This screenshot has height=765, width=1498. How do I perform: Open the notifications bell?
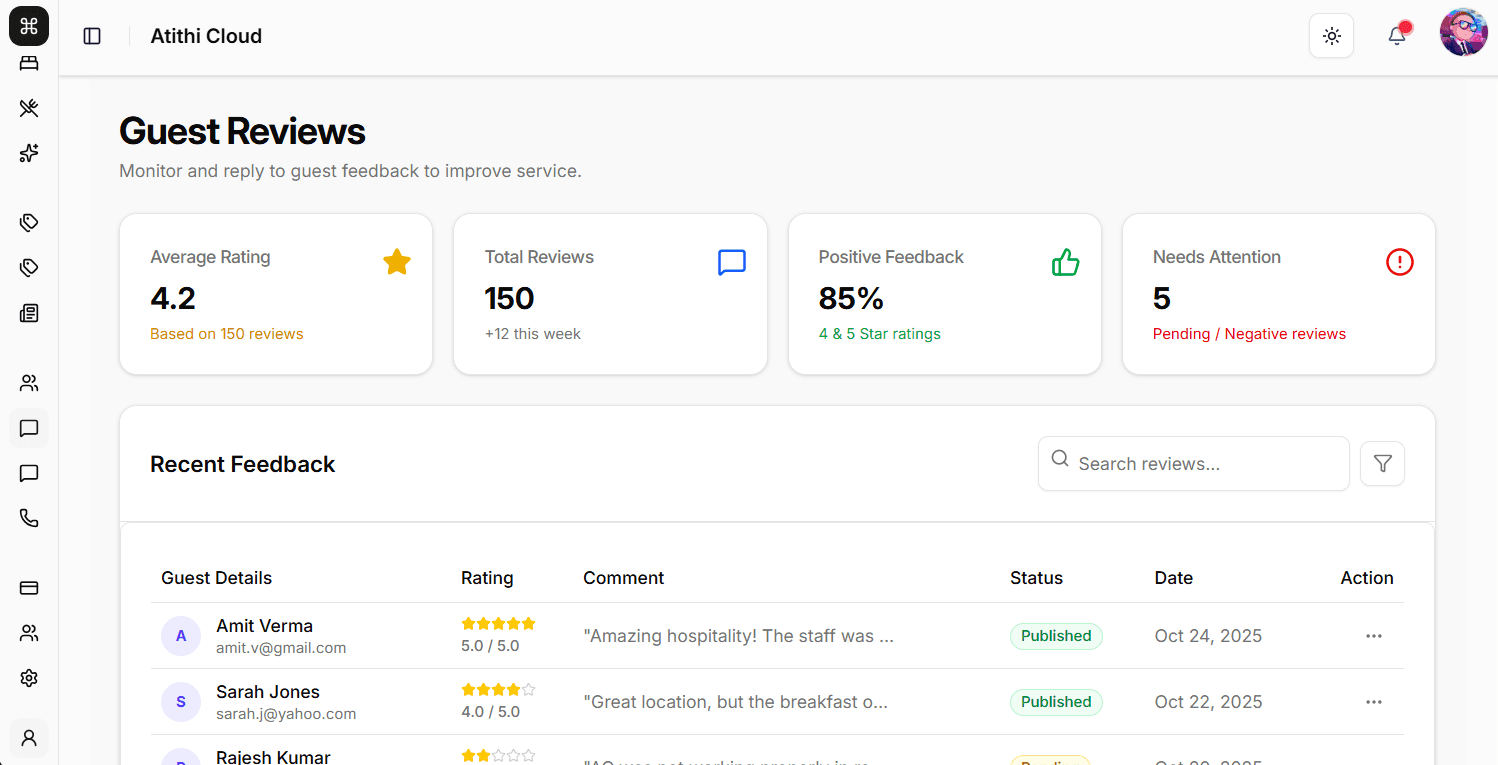1397,36
